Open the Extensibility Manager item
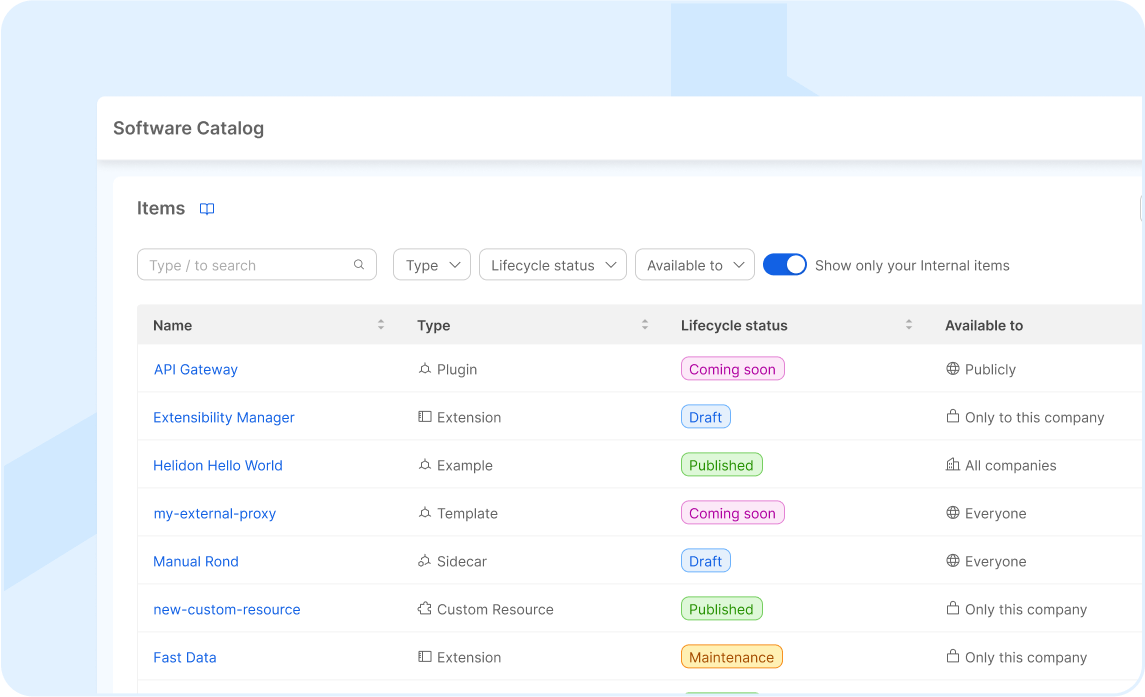The image size is (1145, 697). 223,417
